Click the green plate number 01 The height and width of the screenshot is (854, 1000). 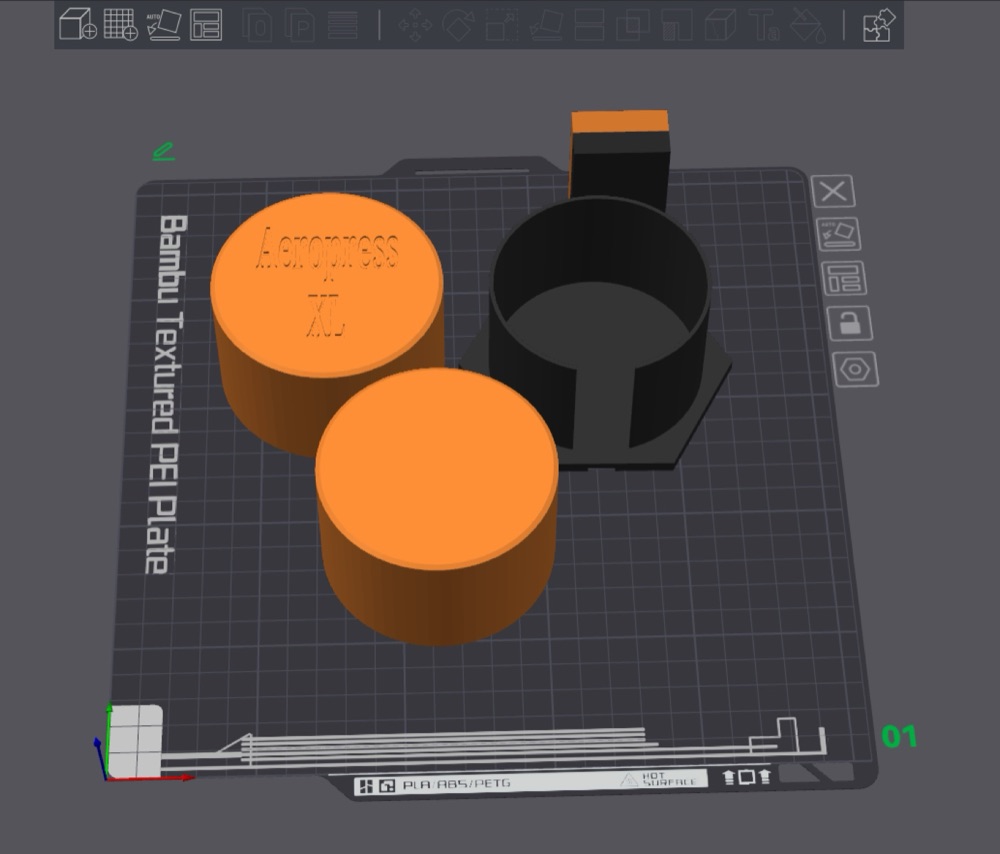pos(899,737)
